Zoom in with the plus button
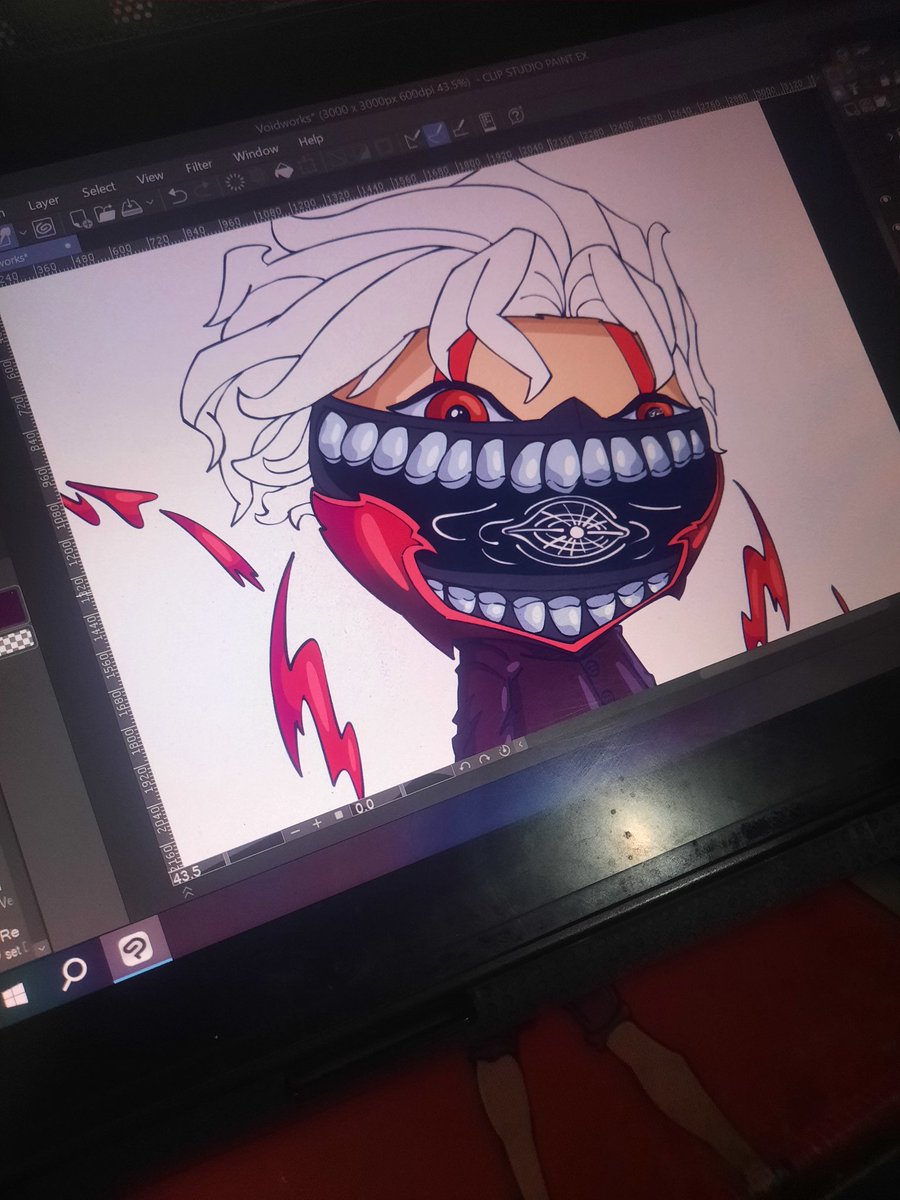 click(x=318, y=822)
